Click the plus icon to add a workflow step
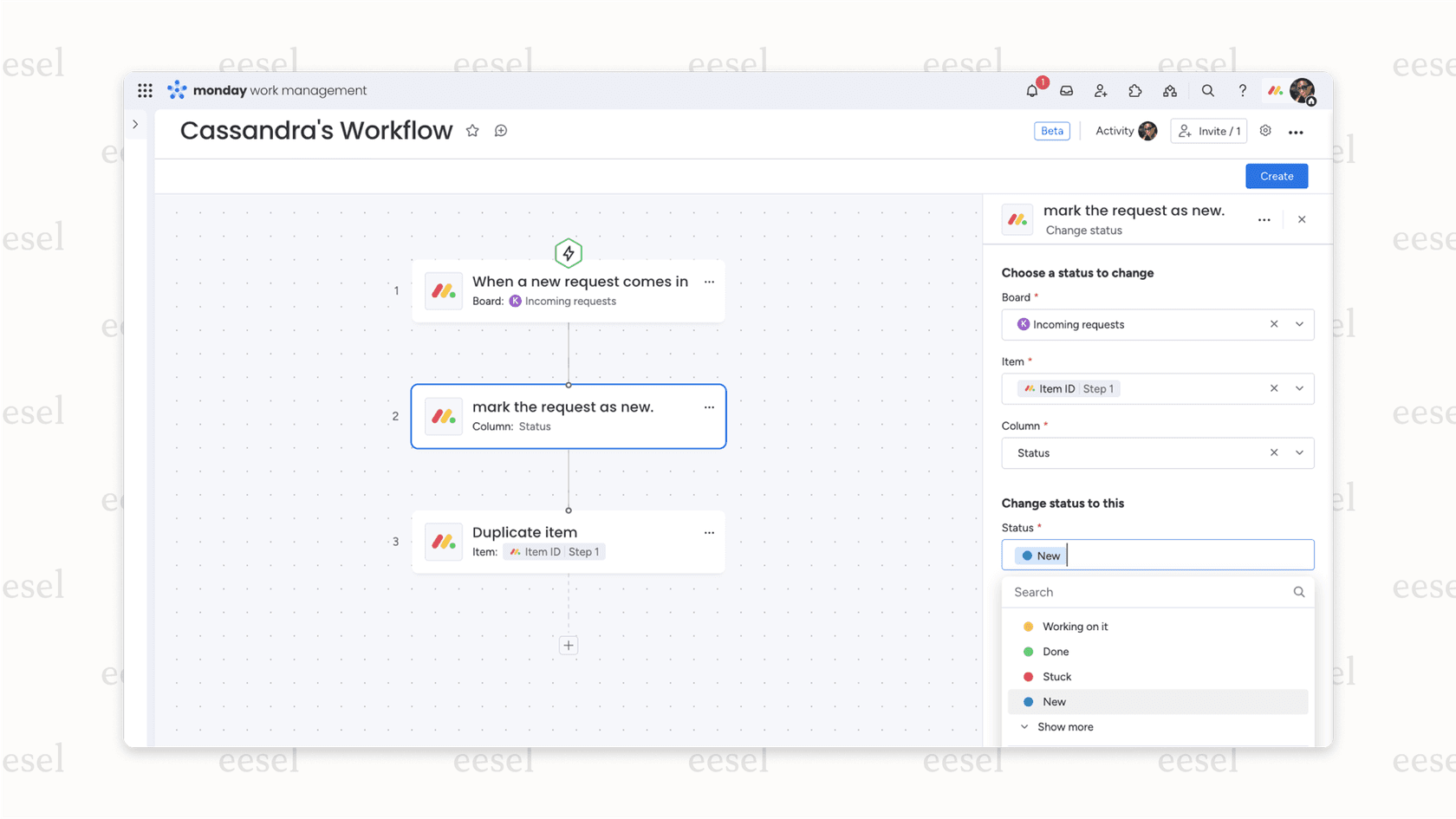The height and width of the screenshot is (819, 1456). [569, 645]
